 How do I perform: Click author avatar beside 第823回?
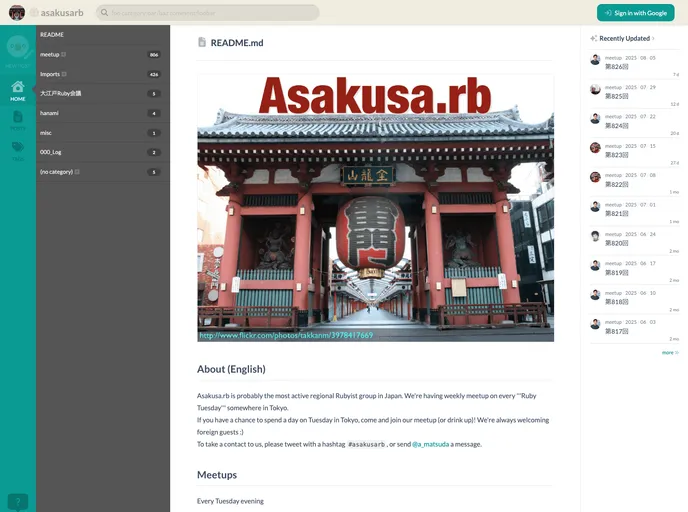pos(595,148)
